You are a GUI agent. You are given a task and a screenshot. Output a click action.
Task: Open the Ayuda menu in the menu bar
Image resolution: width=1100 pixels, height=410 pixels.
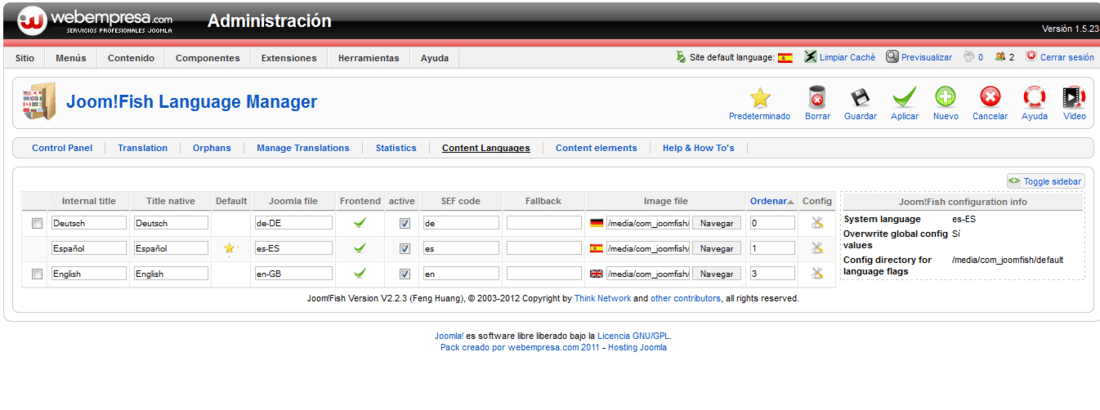click(435, 58)
